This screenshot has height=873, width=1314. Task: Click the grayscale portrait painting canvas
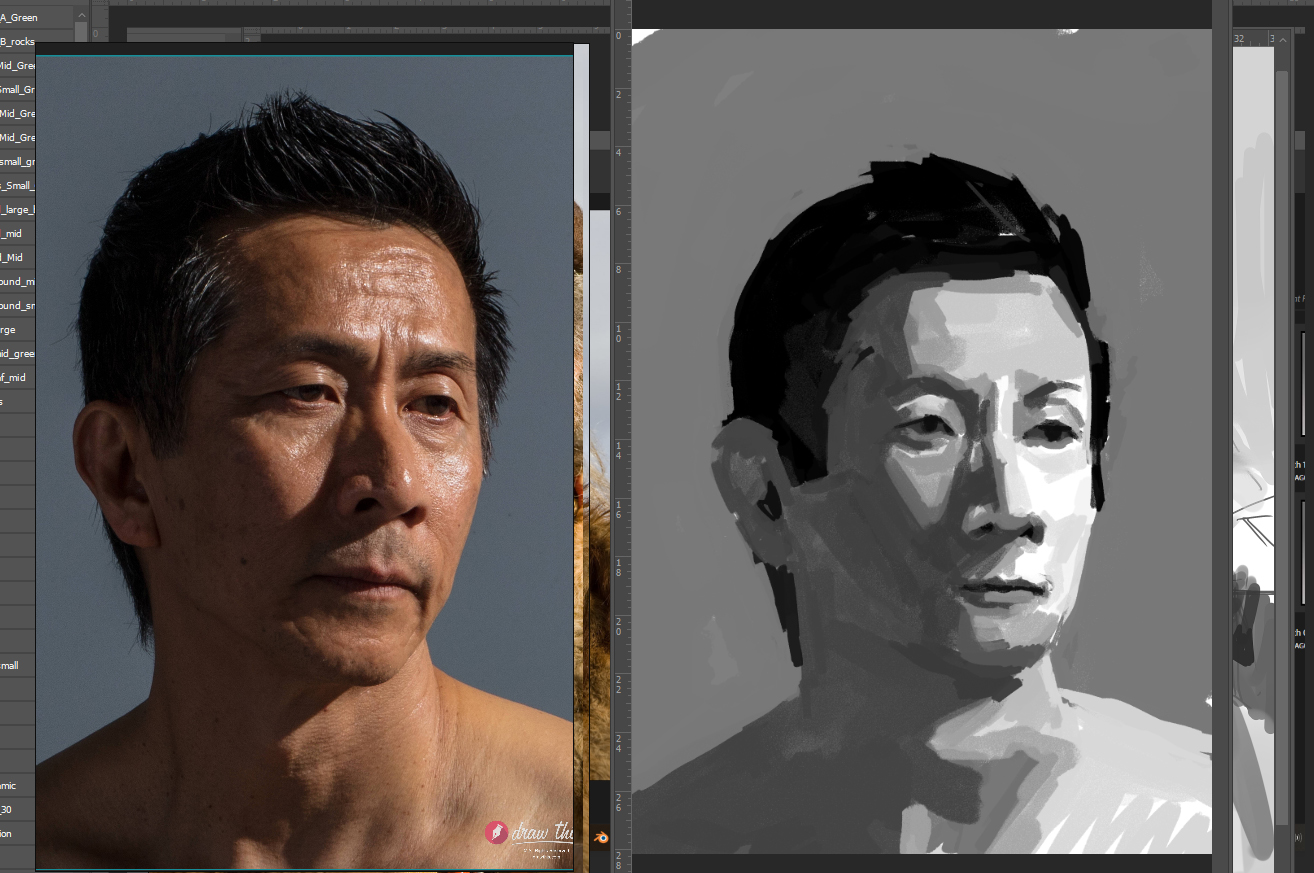(920, 450)
